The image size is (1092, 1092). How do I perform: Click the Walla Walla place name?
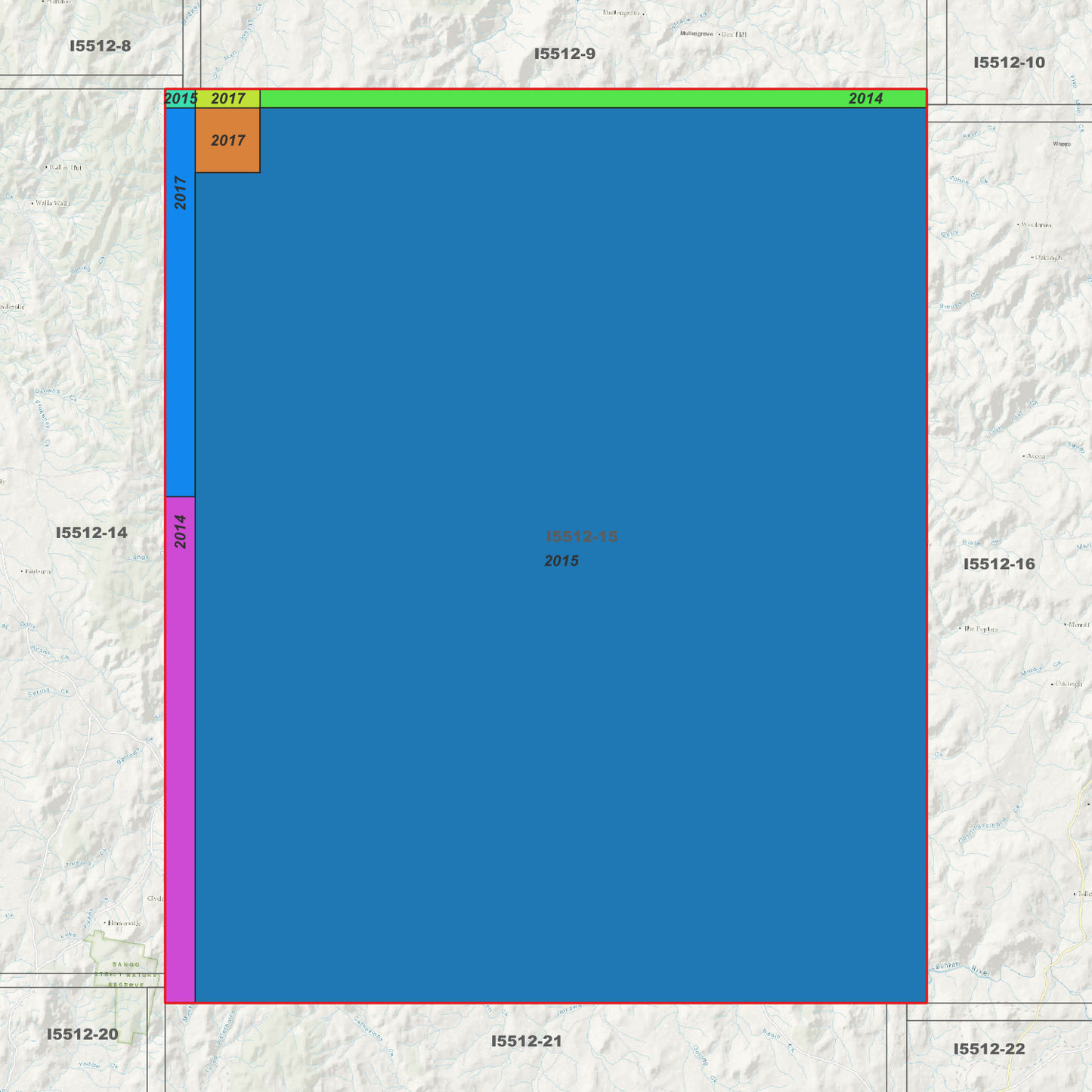[53, 203]
